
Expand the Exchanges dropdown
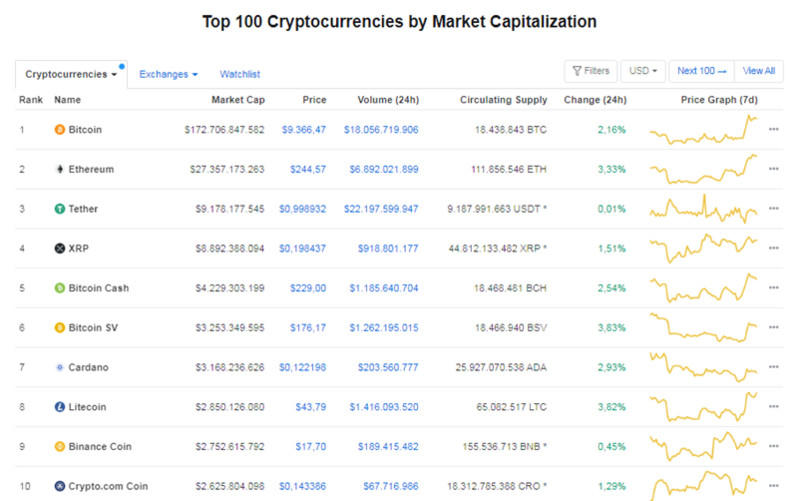[168, 74]
